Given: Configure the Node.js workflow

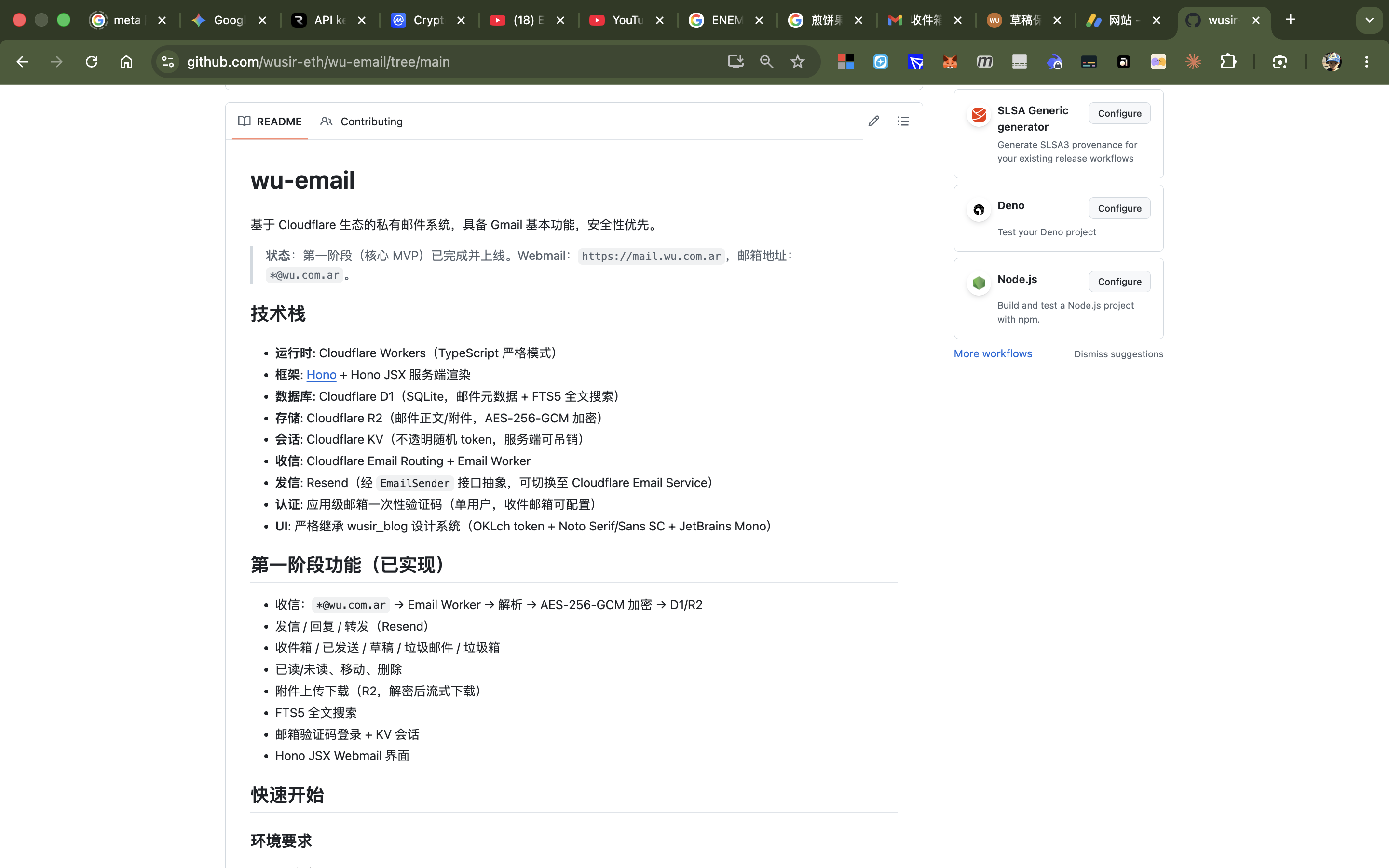Looking at the screenshot, I should point(1119,281).
